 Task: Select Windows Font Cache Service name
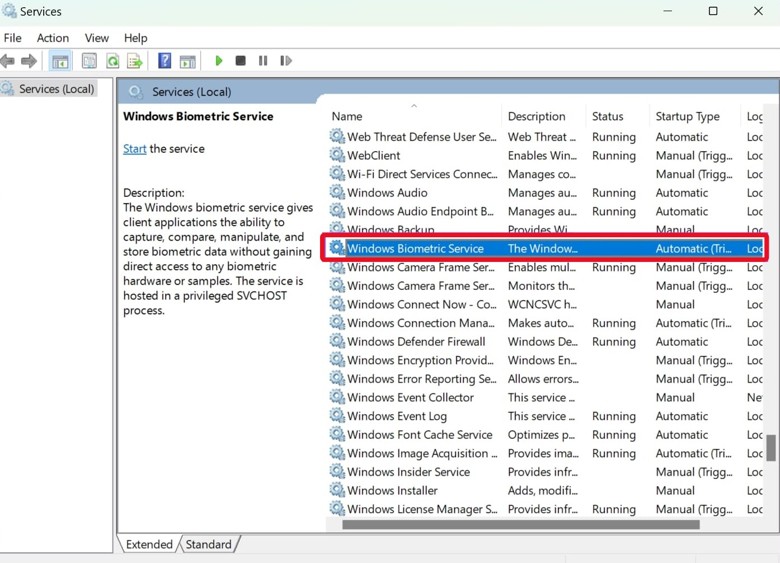point(420,435)
